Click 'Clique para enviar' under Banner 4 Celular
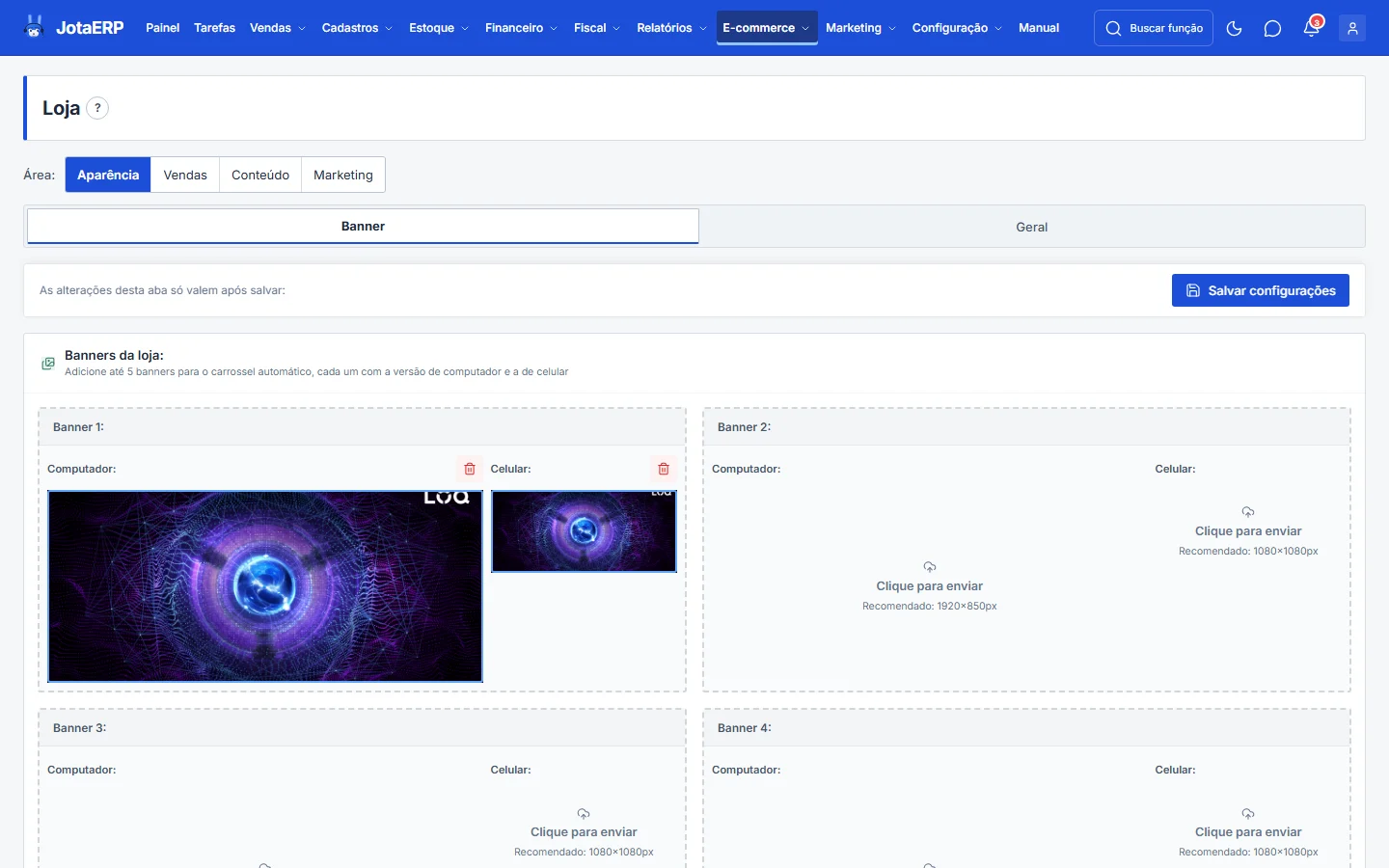The width and height of the screenshot is (1389, 868). [1248, 832]
